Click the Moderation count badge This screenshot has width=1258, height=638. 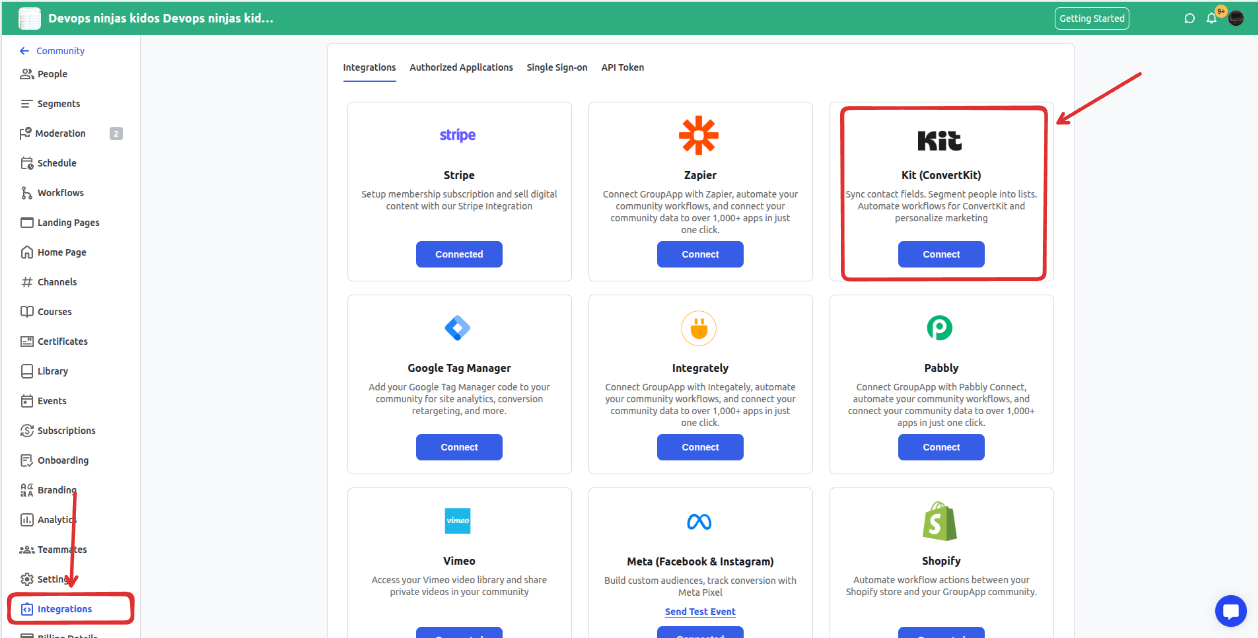(x=116, y=134)
